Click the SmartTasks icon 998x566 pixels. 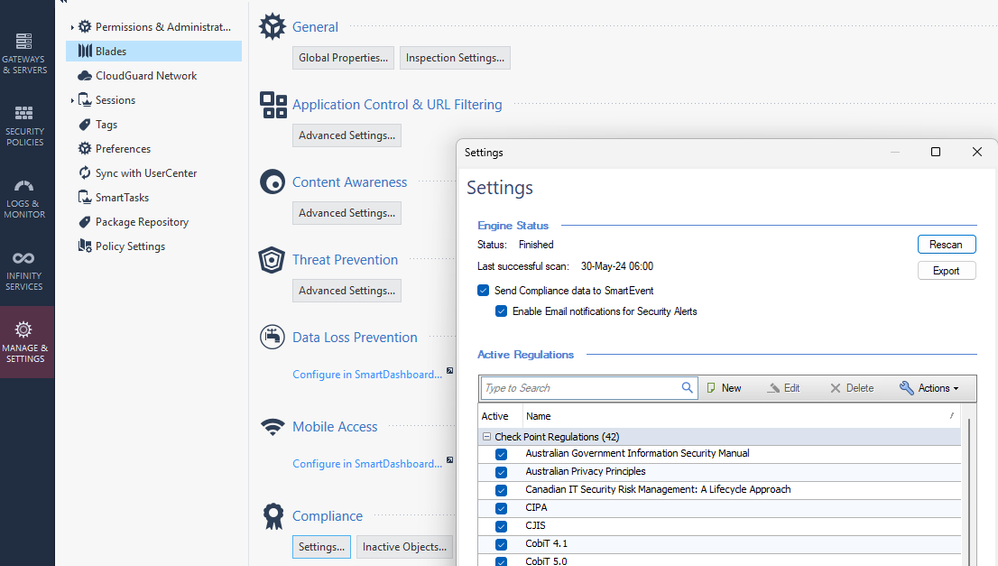85,197
